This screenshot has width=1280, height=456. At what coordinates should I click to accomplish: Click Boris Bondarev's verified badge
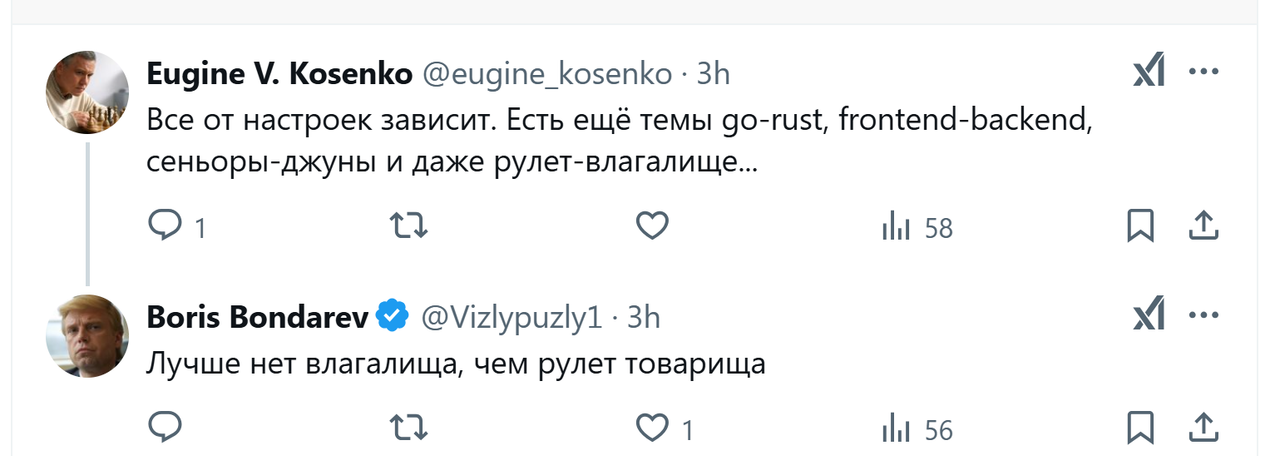392,317
